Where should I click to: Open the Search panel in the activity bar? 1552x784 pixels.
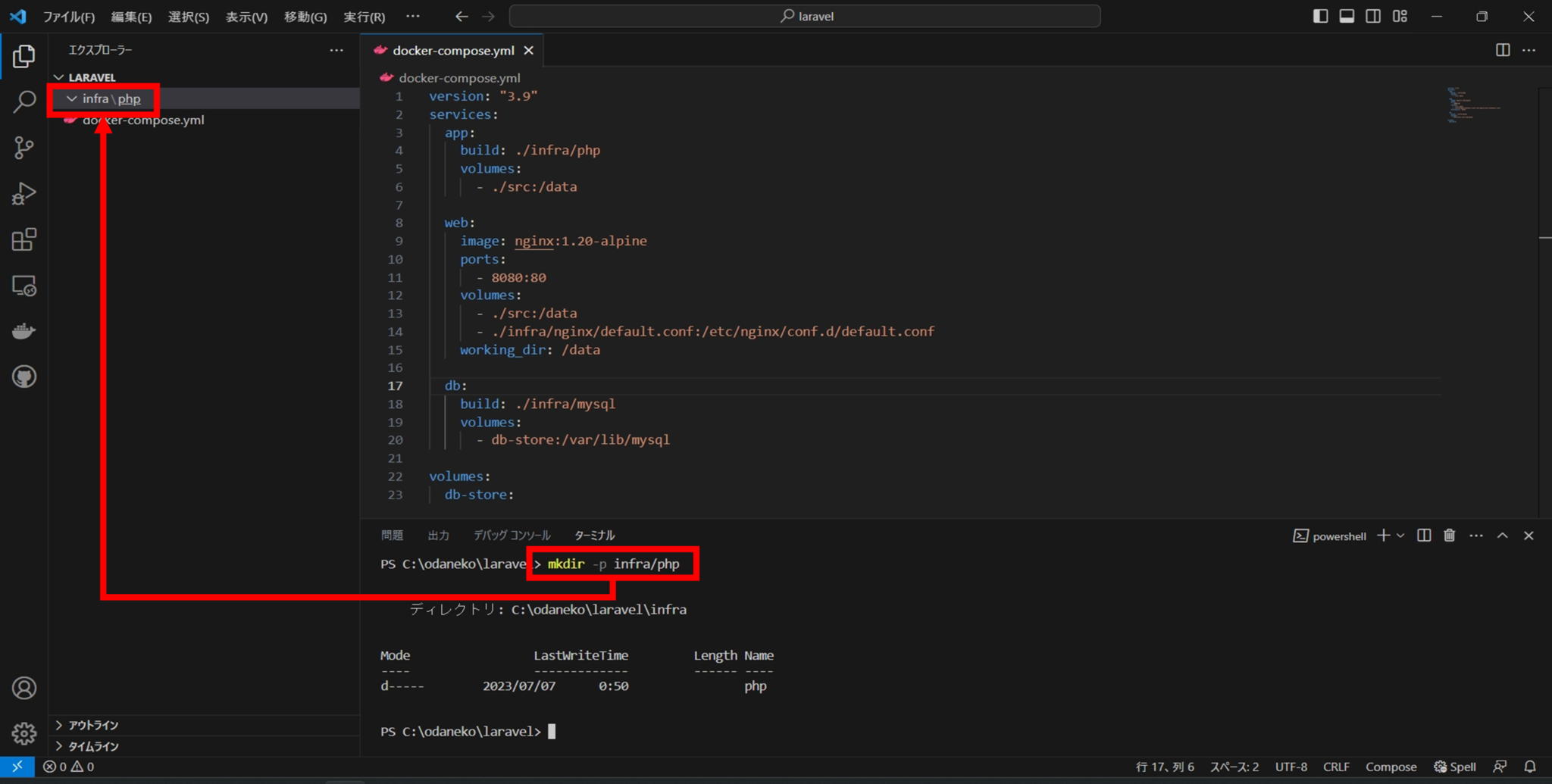[25, 101]
